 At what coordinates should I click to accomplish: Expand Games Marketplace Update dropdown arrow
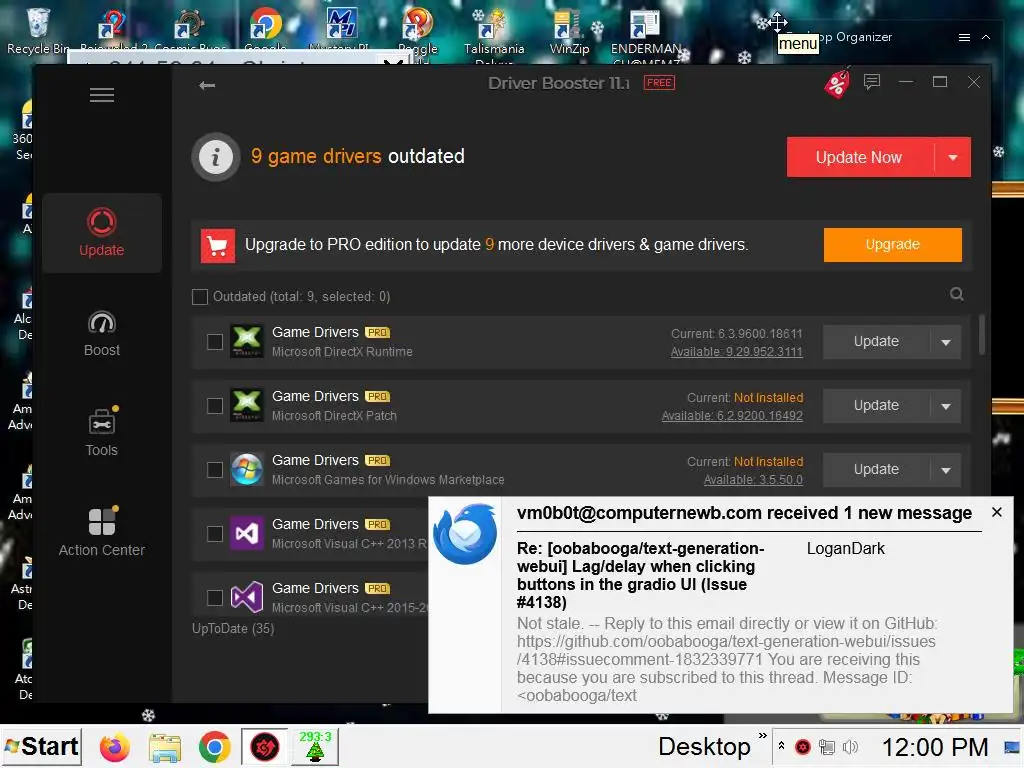tap(946, 470)
